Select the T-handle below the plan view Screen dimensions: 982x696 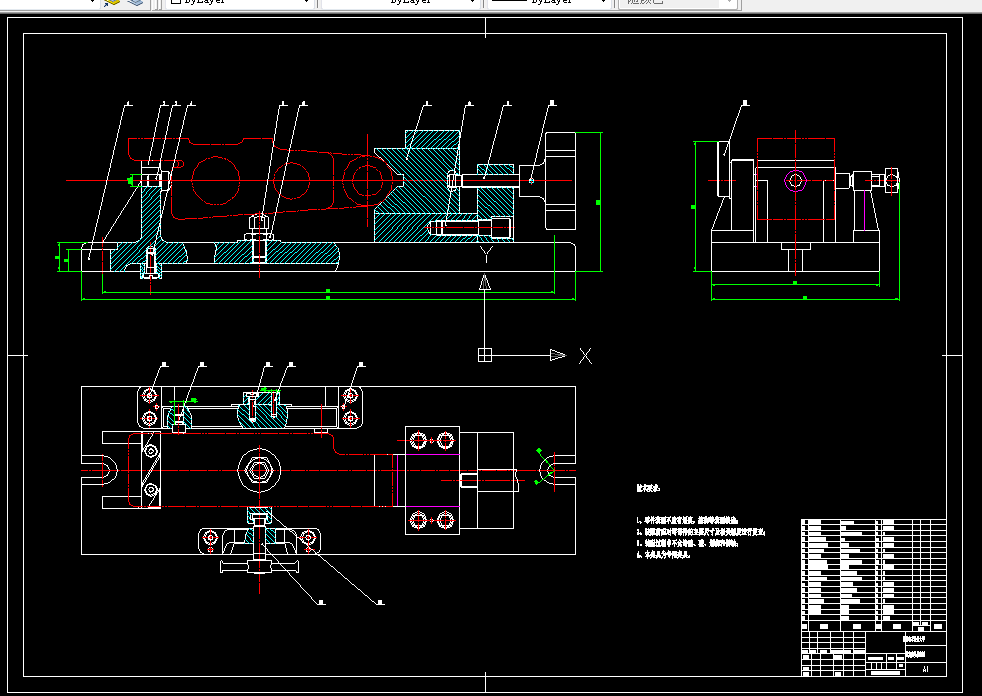[259, 566]
